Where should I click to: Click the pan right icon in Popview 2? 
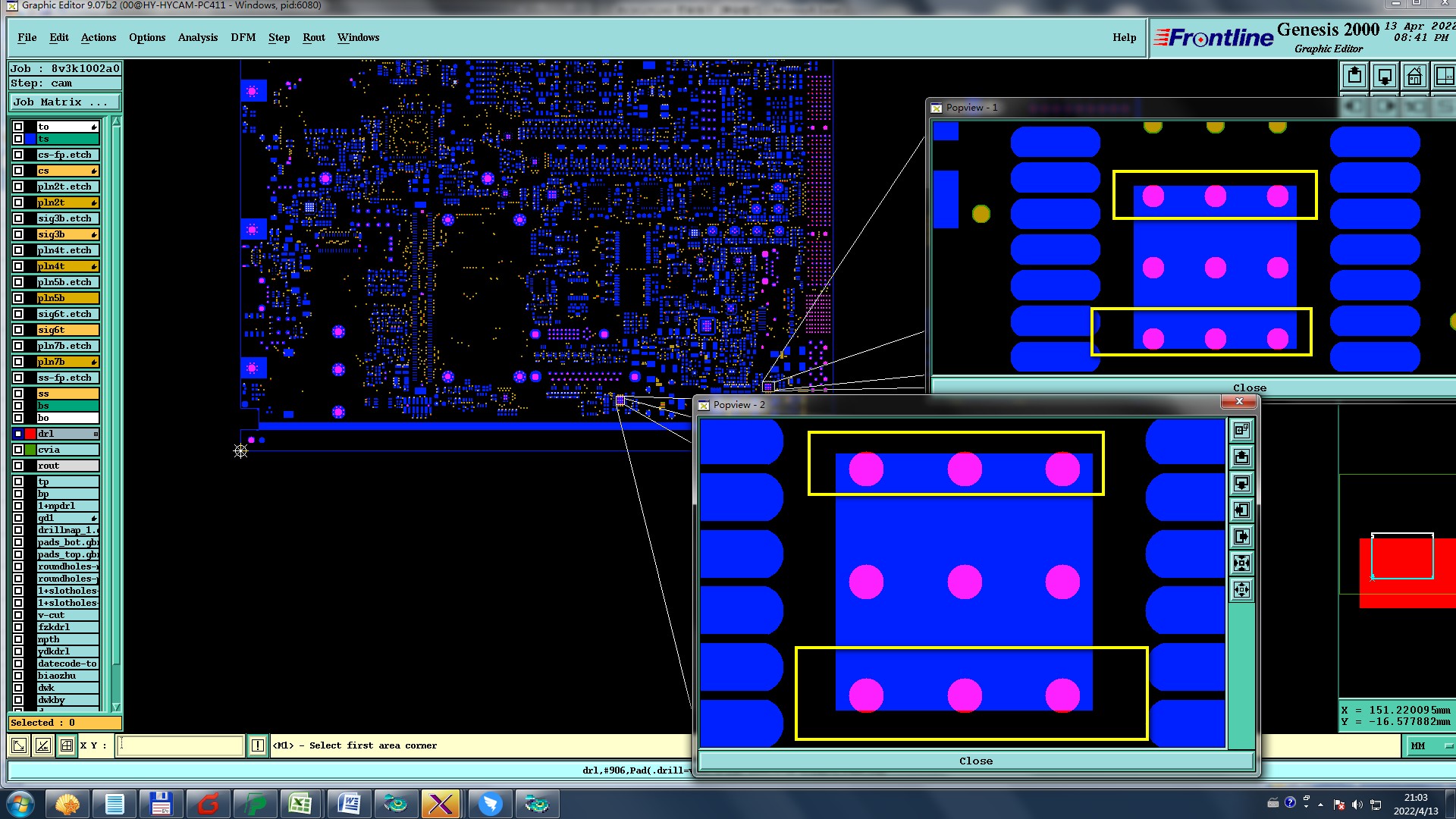(1241, 537)
